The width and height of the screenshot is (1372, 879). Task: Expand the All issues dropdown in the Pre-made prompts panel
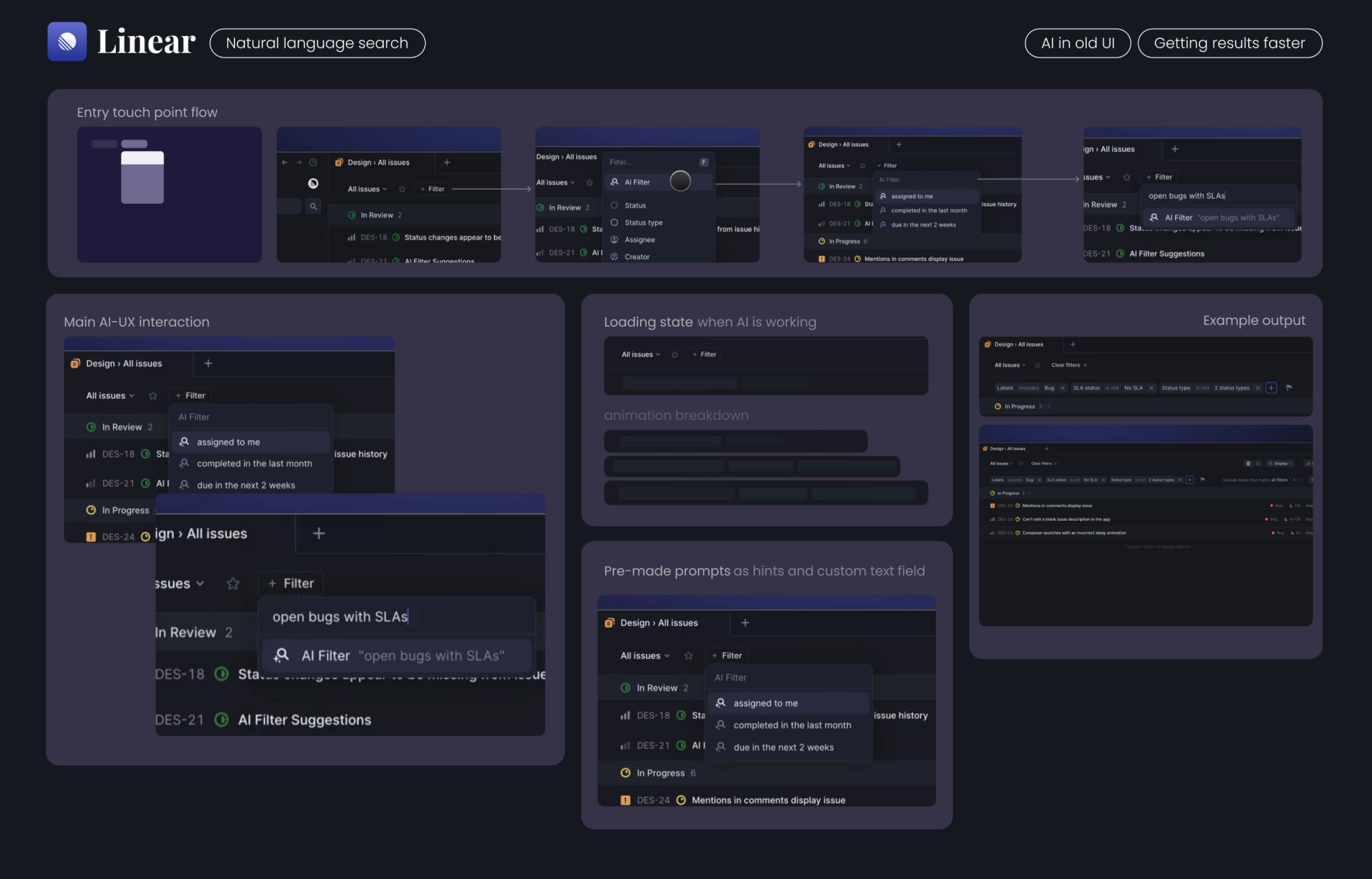(645, 656)
